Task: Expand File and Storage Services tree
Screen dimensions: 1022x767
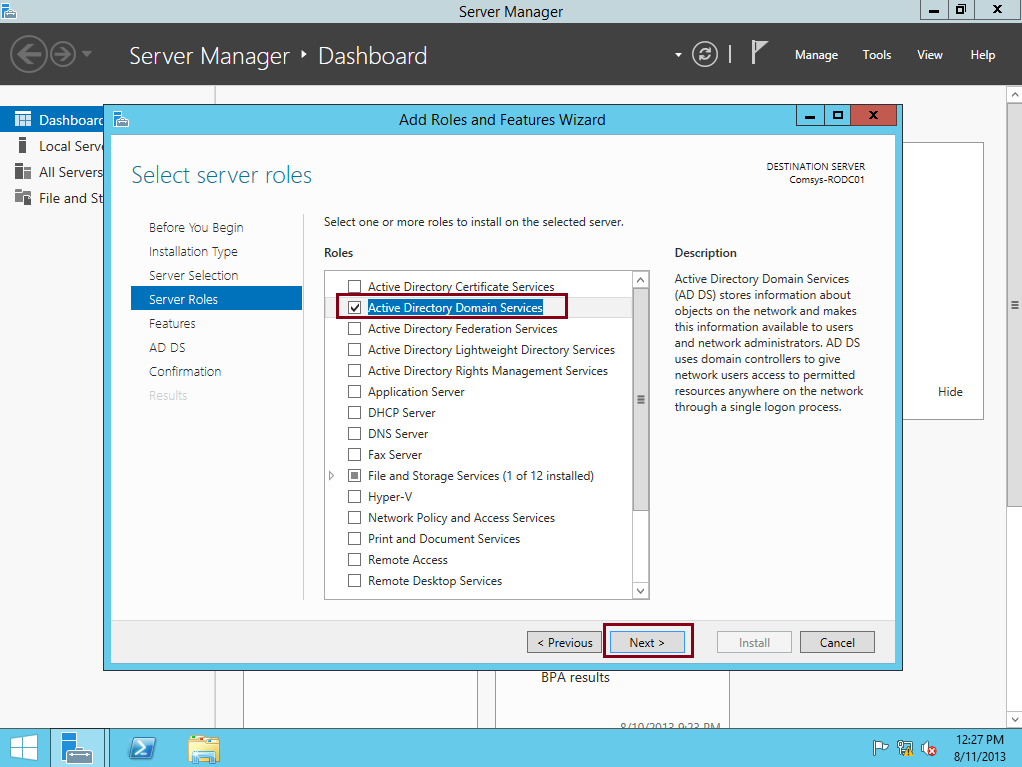Action: point(332,476)
